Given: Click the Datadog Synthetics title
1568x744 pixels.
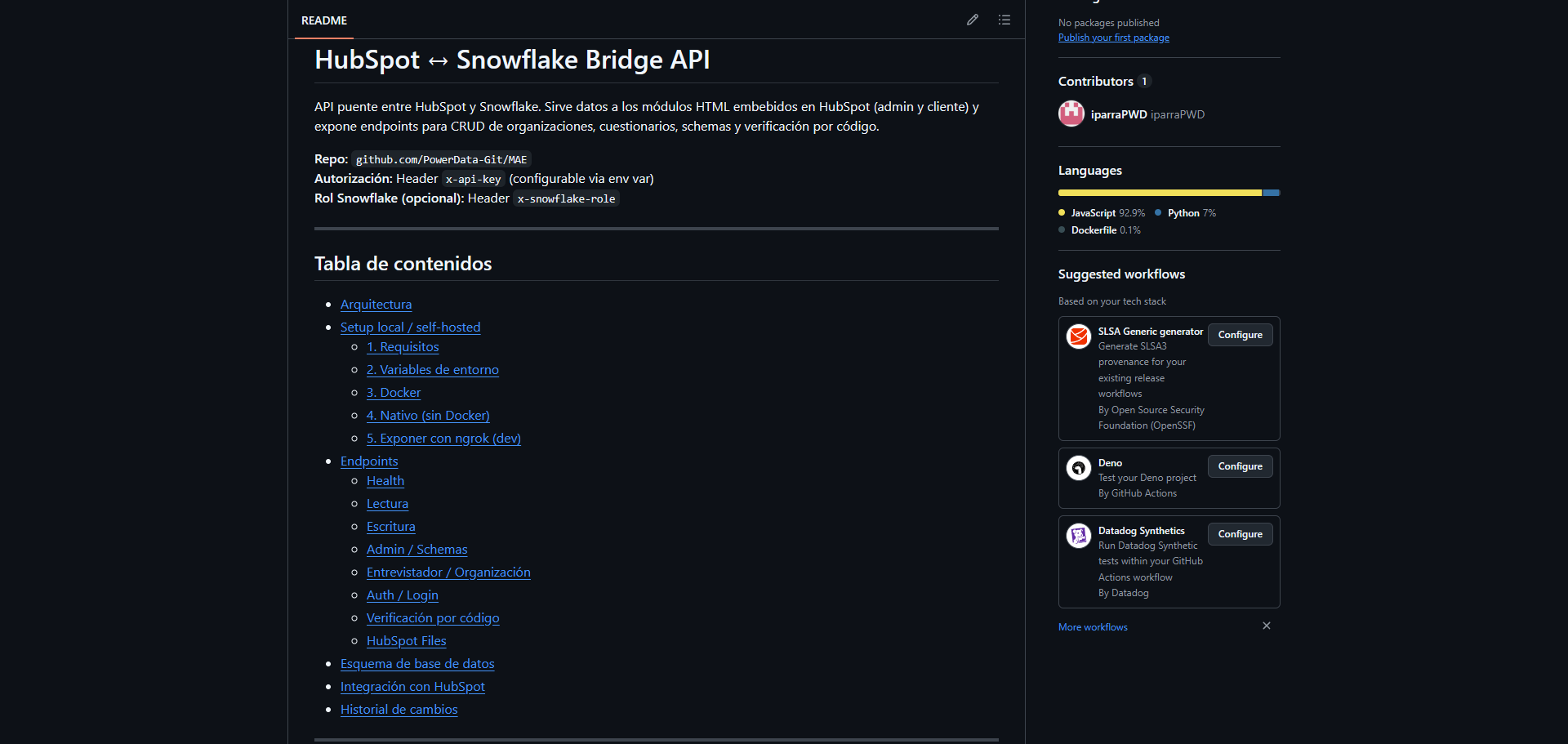Looking at the screenshot, I should 1141,531.
